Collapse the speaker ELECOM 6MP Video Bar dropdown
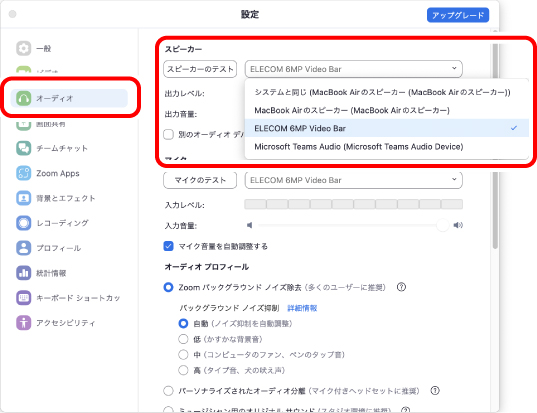537x413 pixels. pos(353,69)
